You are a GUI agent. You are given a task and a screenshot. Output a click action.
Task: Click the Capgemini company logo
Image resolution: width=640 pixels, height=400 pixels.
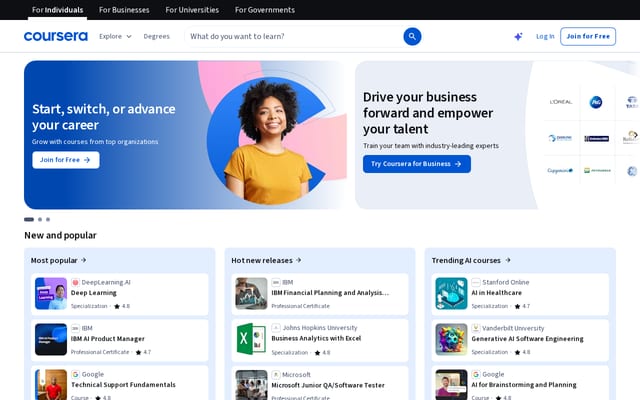560,171
